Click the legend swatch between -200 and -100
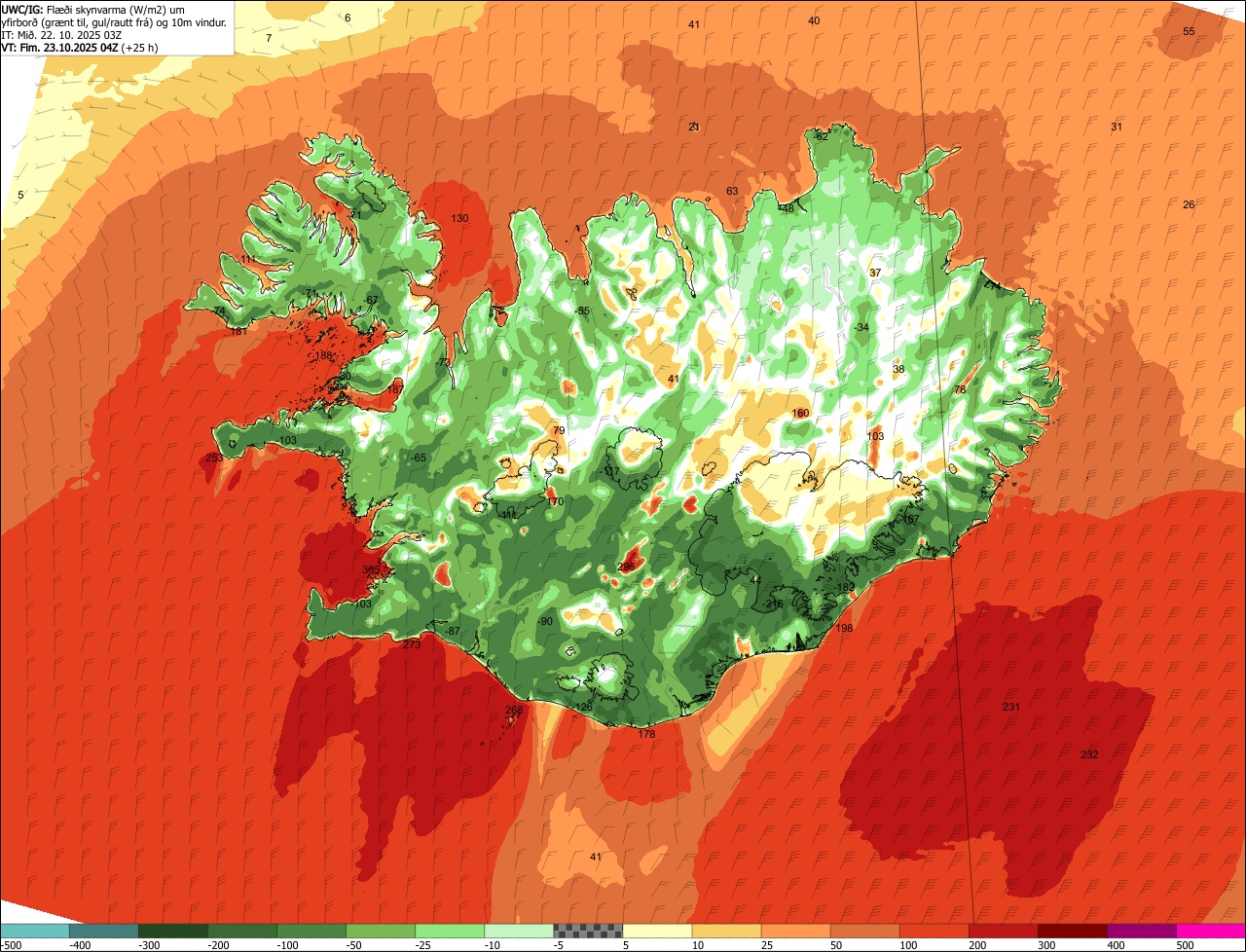The height and width of the screenshot is (952, 1246). click(242, 931)
